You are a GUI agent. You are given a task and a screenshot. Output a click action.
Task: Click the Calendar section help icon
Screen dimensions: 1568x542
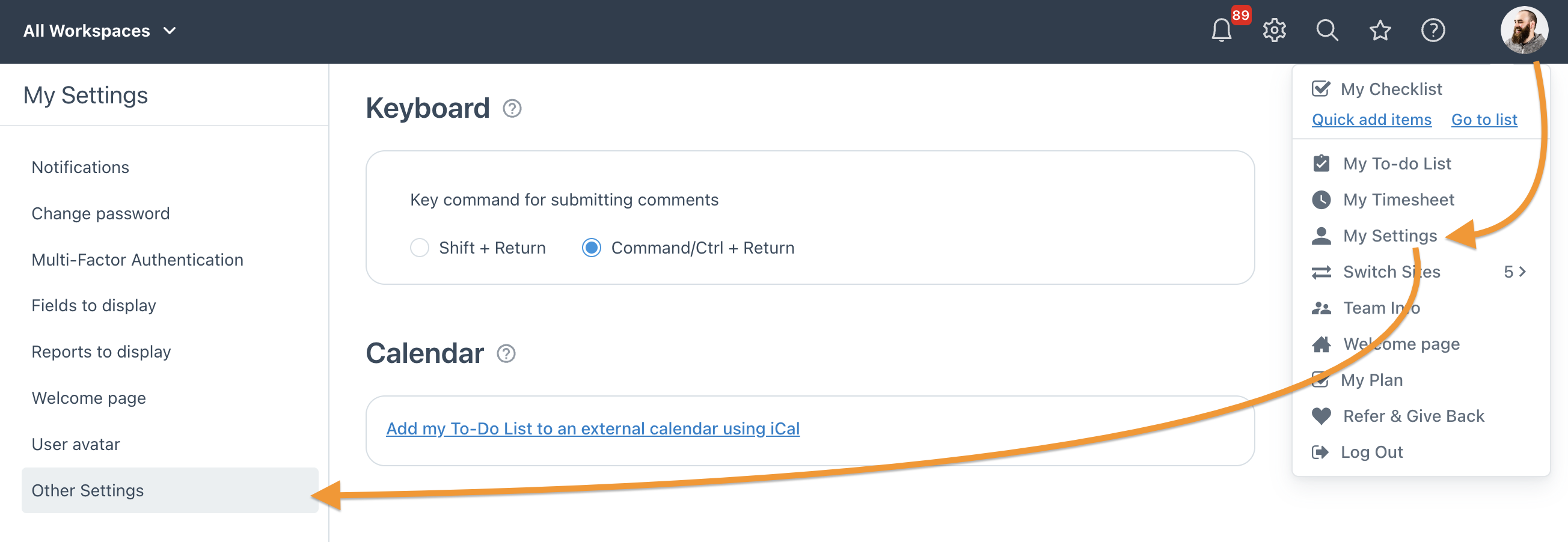pos(506,353)
